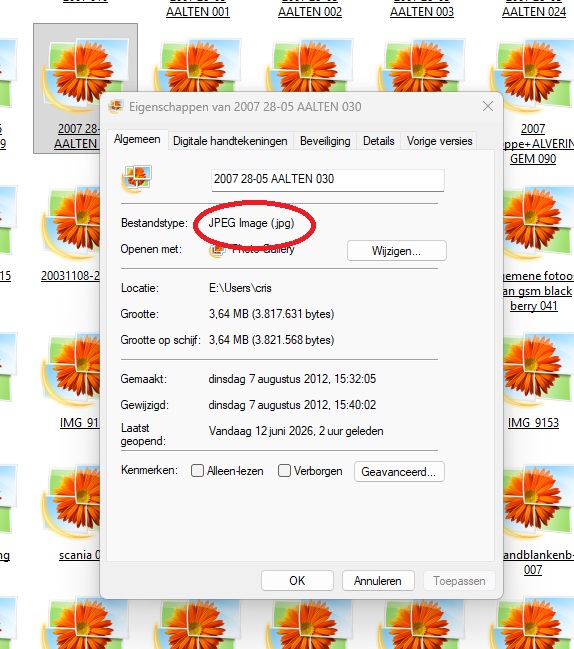Switch to the Algemeen tab

(137, 139)
